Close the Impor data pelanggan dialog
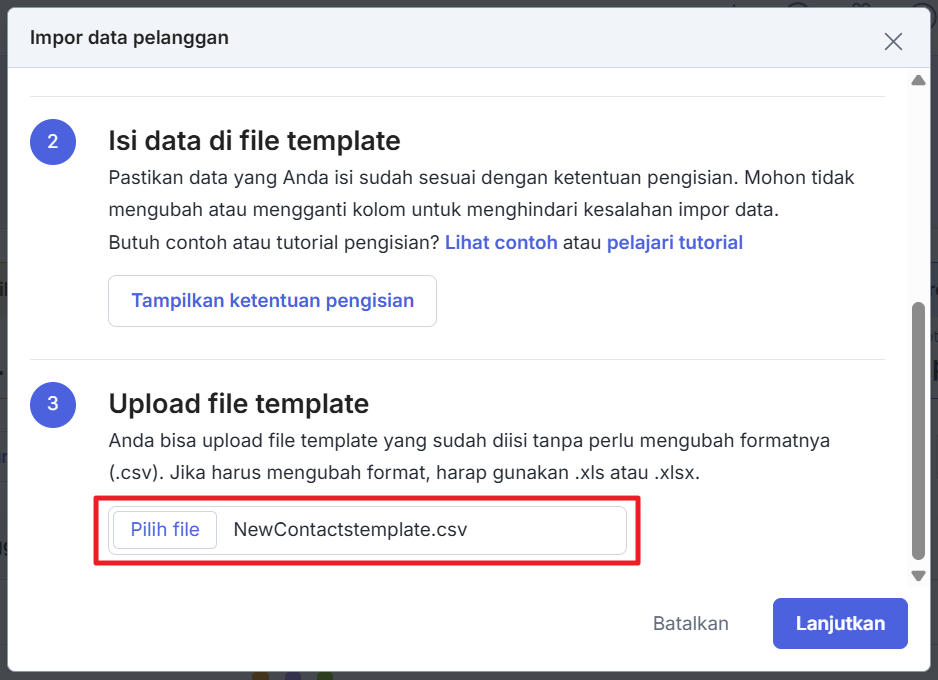The image size is (938, 680). point(893,41)
